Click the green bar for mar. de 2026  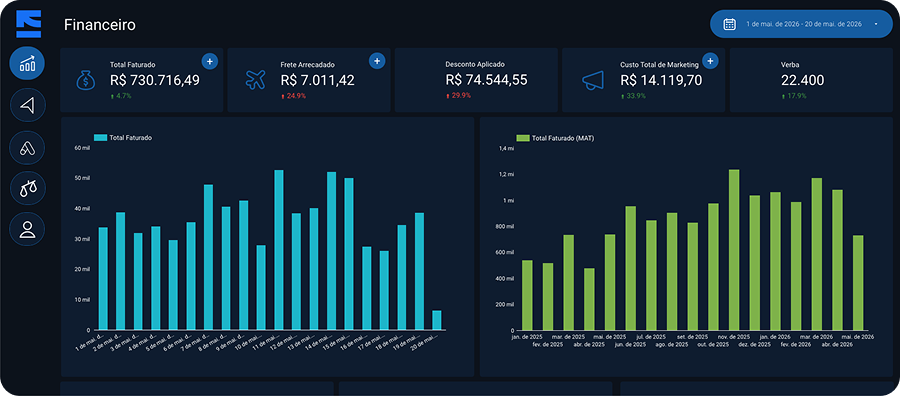[817, 254]
